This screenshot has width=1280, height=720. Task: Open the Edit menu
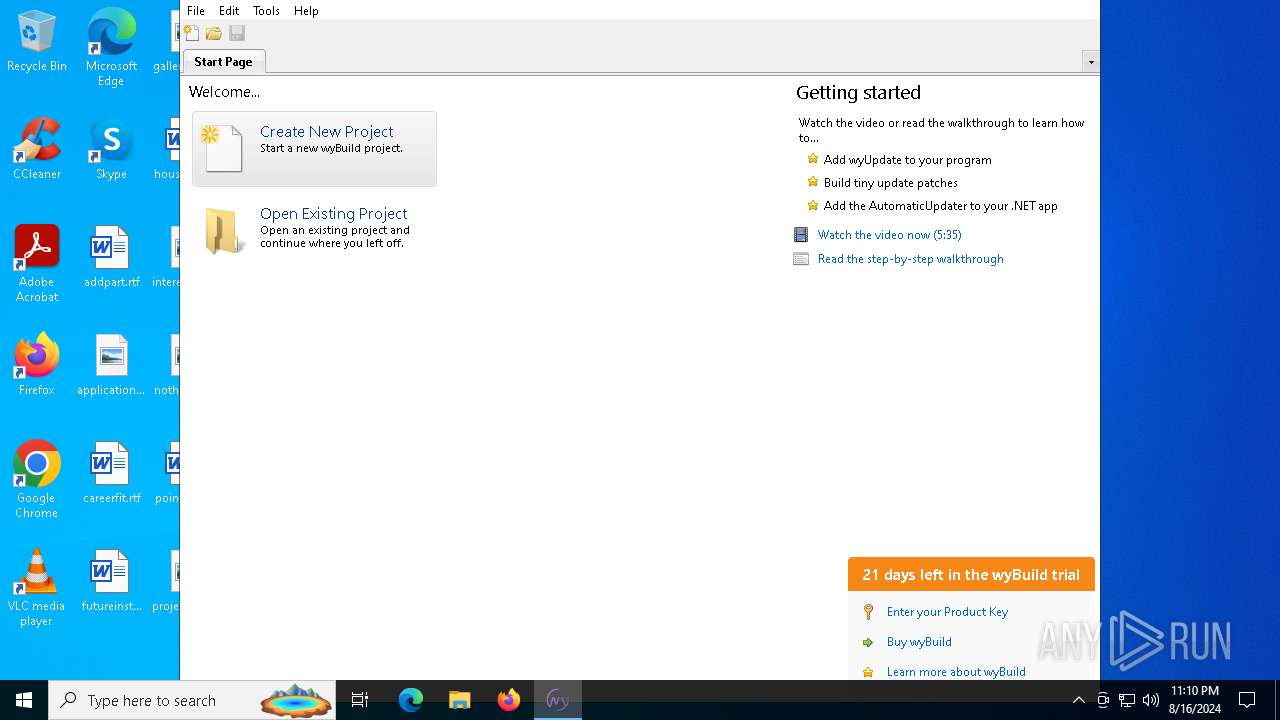(x=229, y=11)
